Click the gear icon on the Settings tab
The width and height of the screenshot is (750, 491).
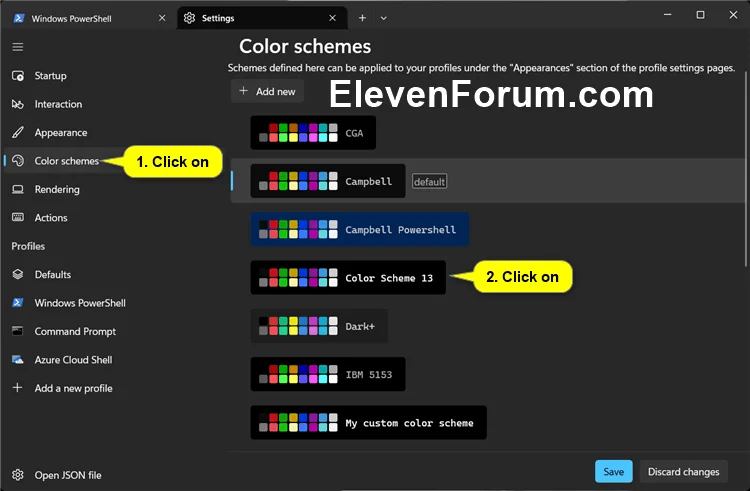[189, 18]
